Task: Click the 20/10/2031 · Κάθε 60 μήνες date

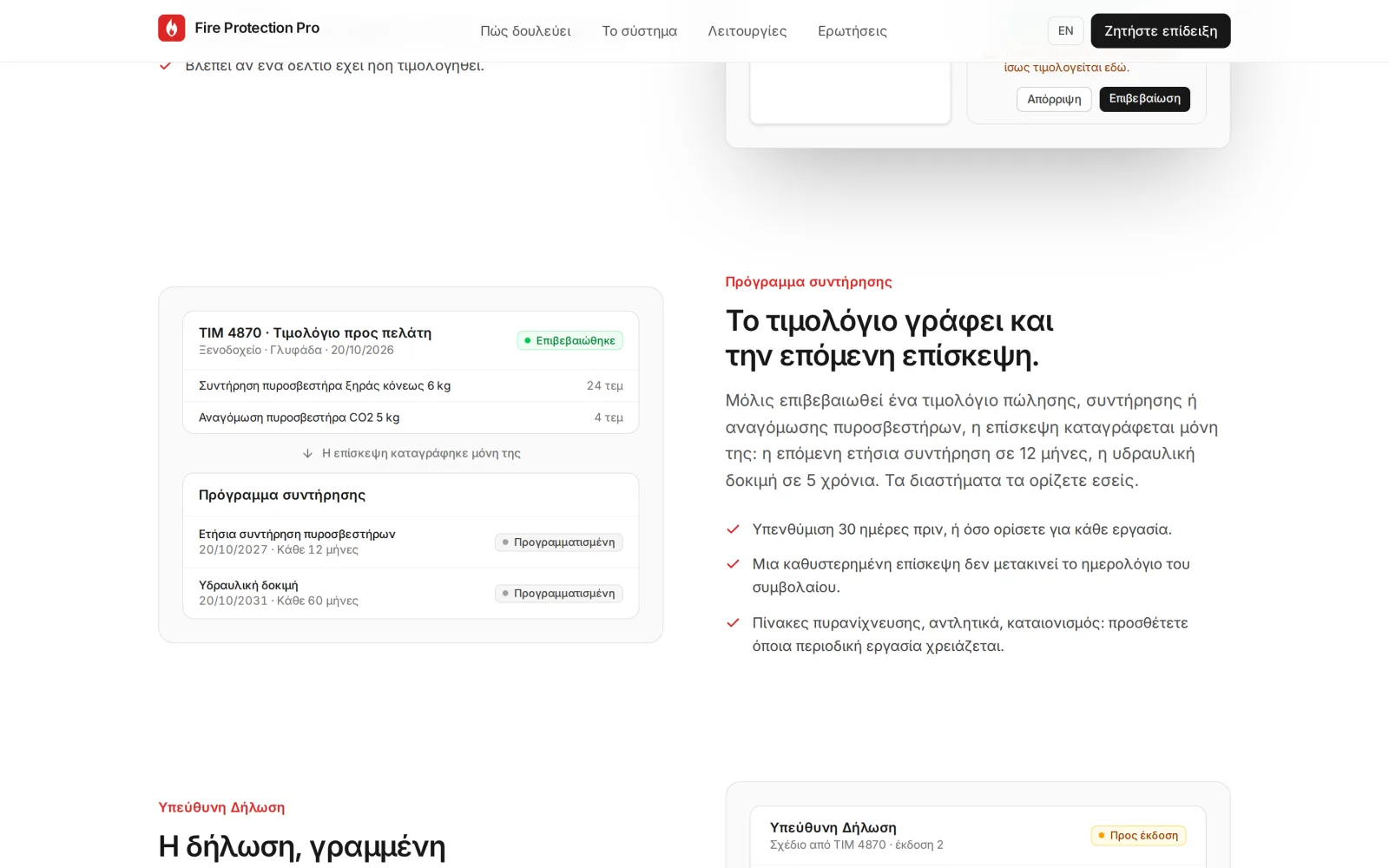Action: pyautogui.click(x=279, y=601)
